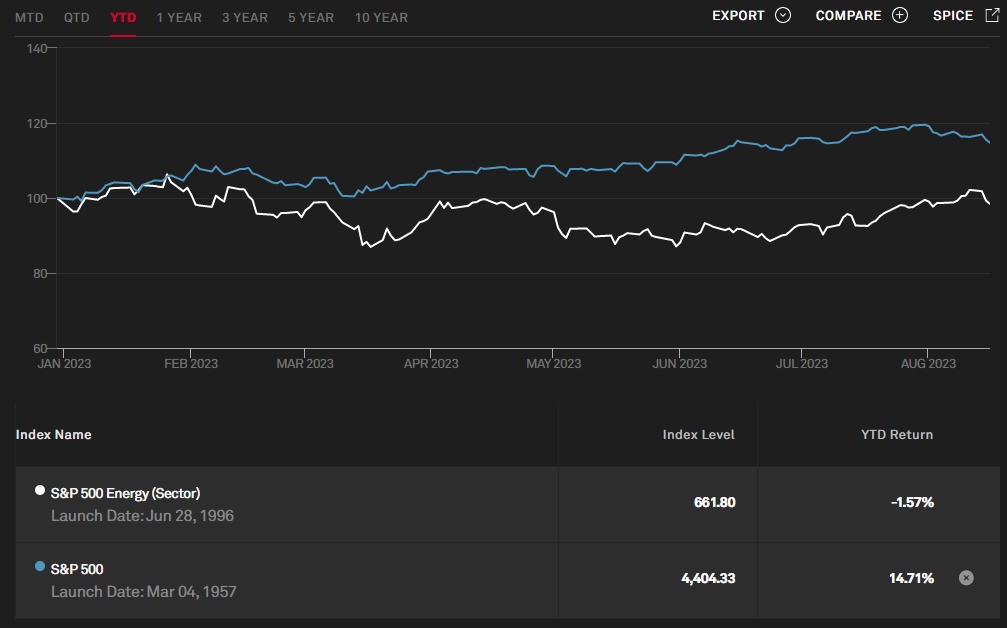The height and width of the screenshot is (628, 1007).
Task: Remove S&P 500 comparison with X icon
Action: pos(965,578)
